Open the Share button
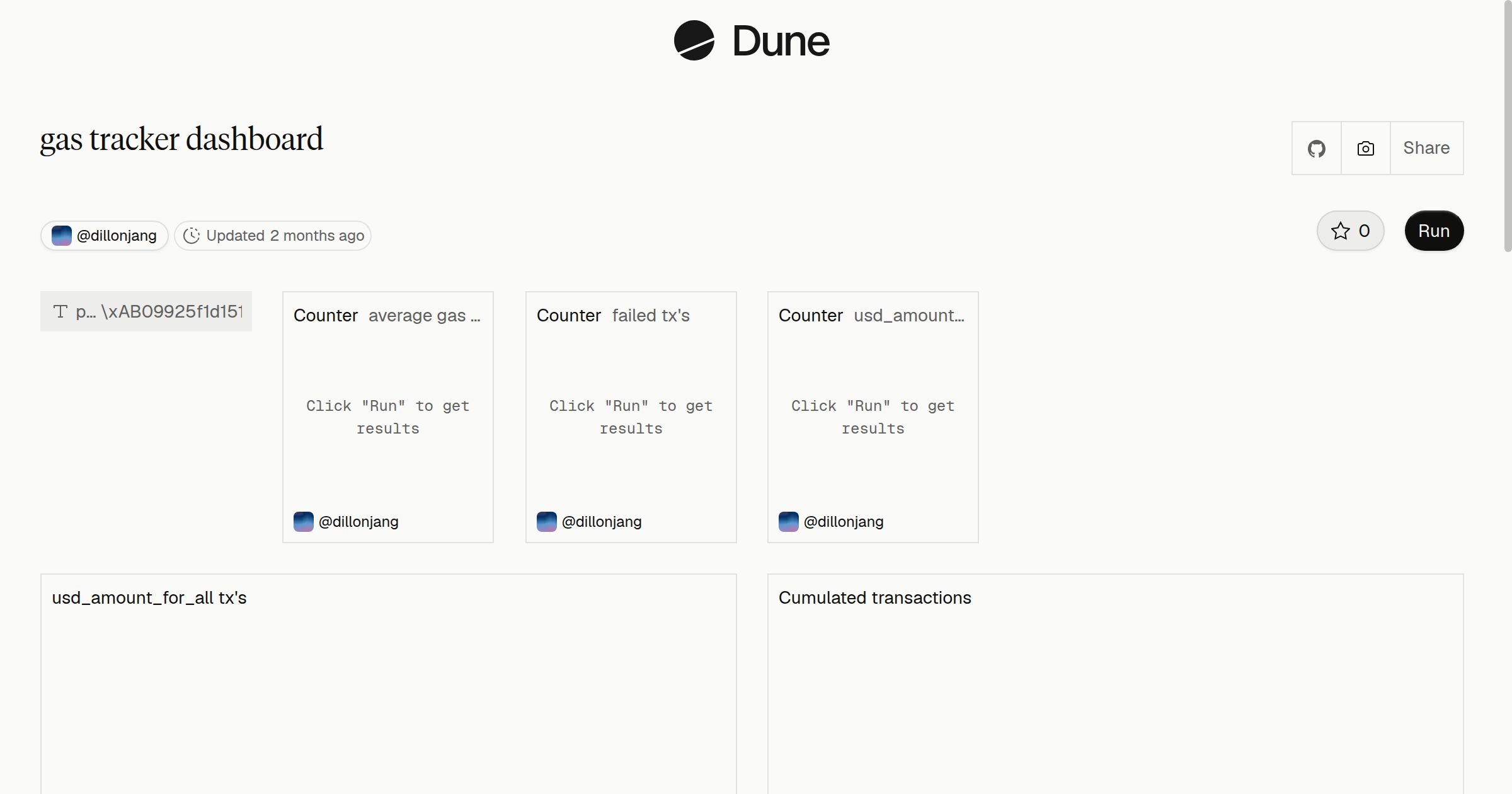Image resolution: width=1512 pixels, height=794 pixels. tap(1426, 148)
